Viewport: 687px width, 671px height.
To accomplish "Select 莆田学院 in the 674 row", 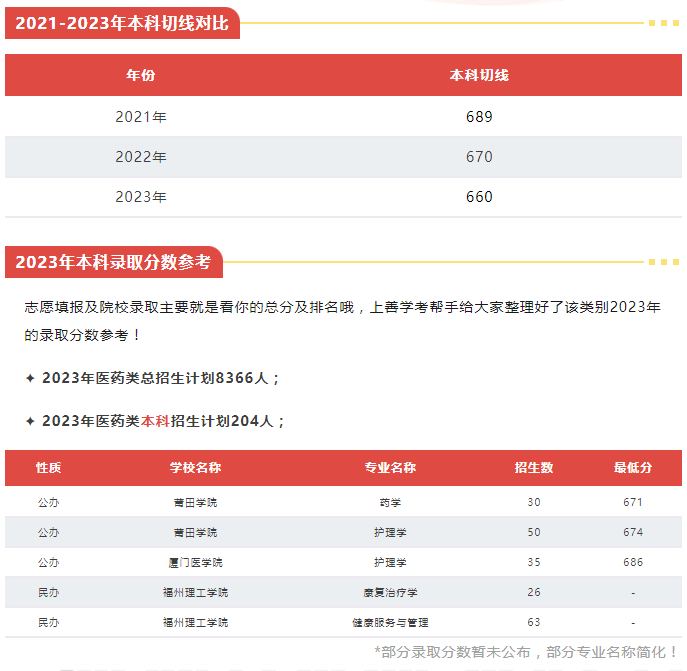I will (195, 532).
